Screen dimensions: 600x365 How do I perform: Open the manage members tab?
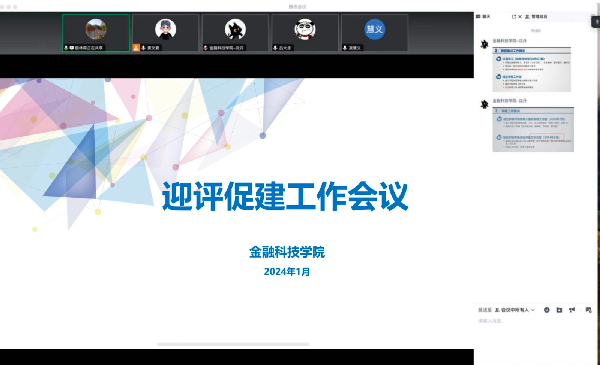pos(536,16)
